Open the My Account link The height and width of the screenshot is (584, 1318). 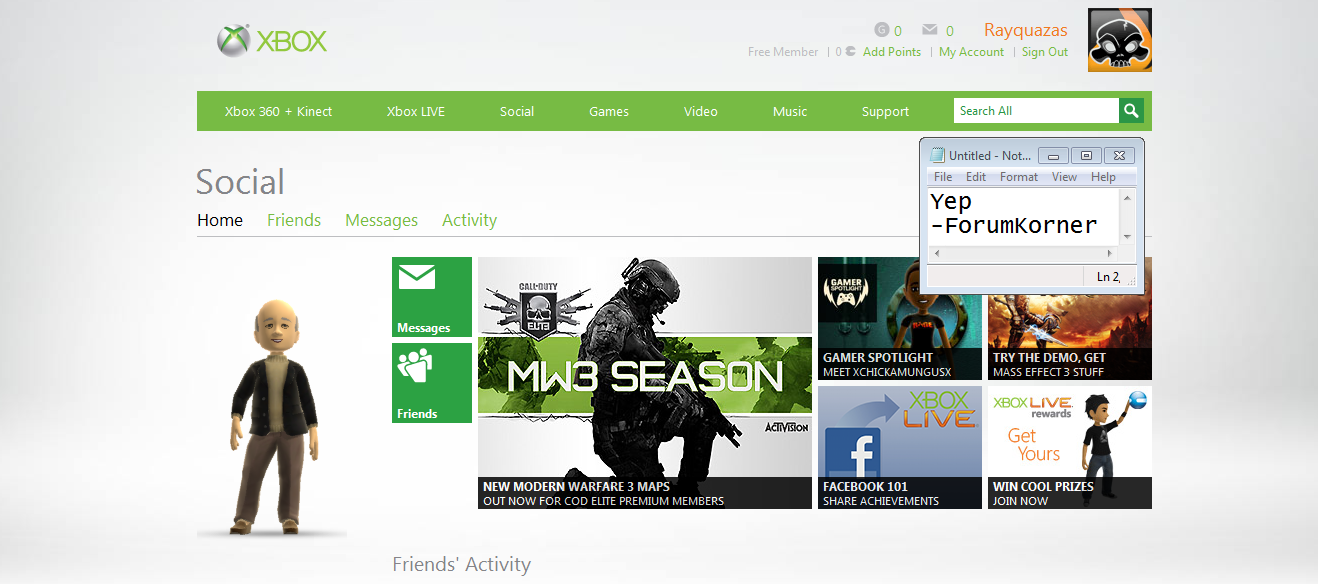pos(971,52)
